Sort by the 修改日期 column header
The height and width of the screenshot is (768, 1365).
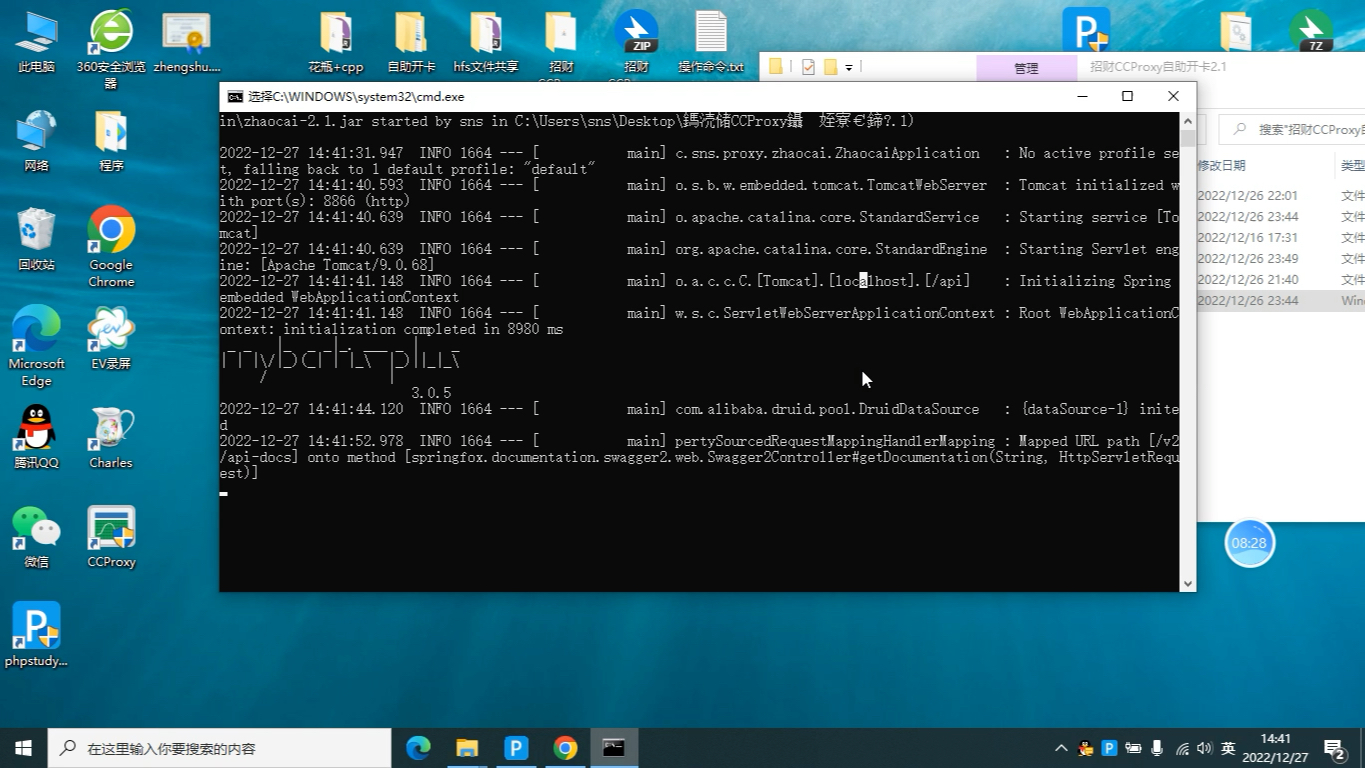point(1222,165)
